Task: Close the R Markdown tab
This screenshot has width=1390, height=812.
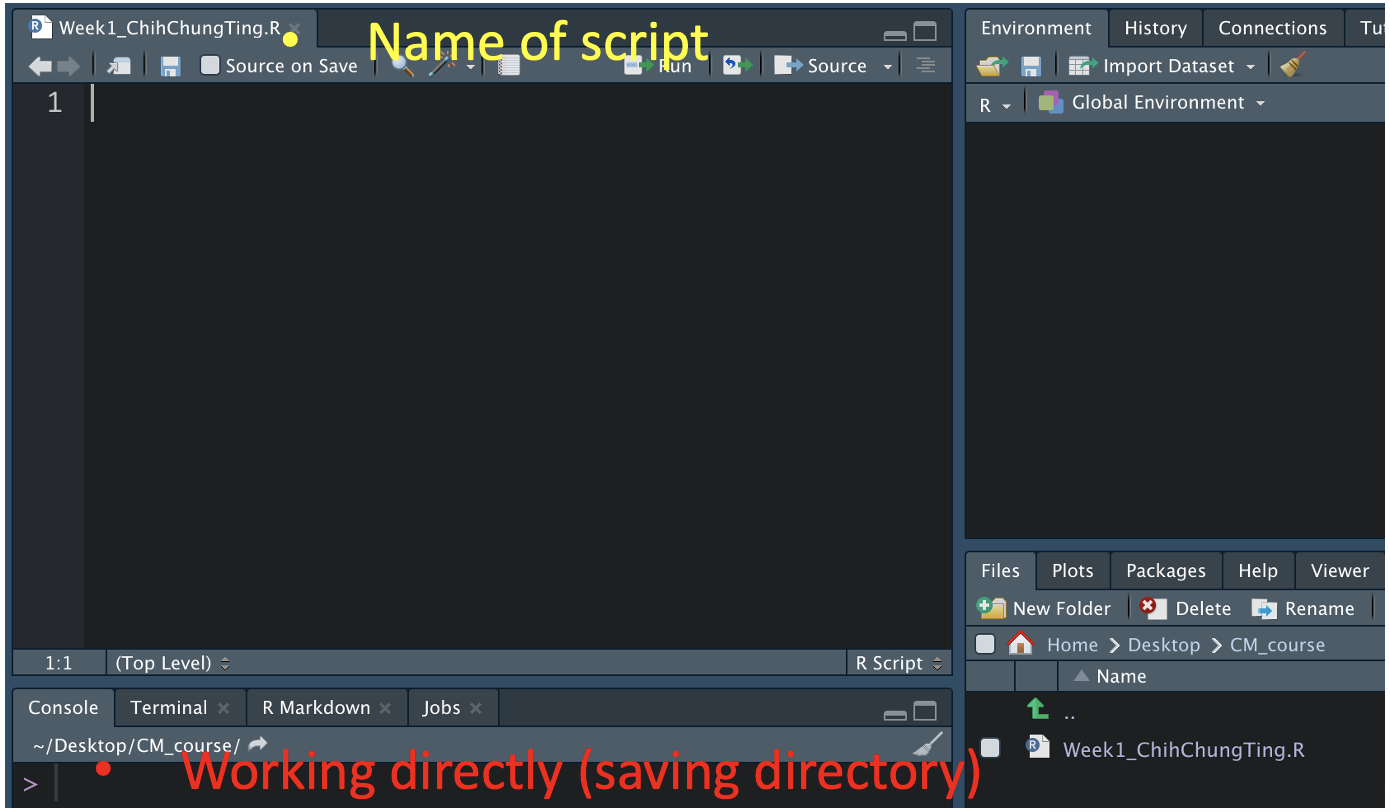Action: coord(386,708)
